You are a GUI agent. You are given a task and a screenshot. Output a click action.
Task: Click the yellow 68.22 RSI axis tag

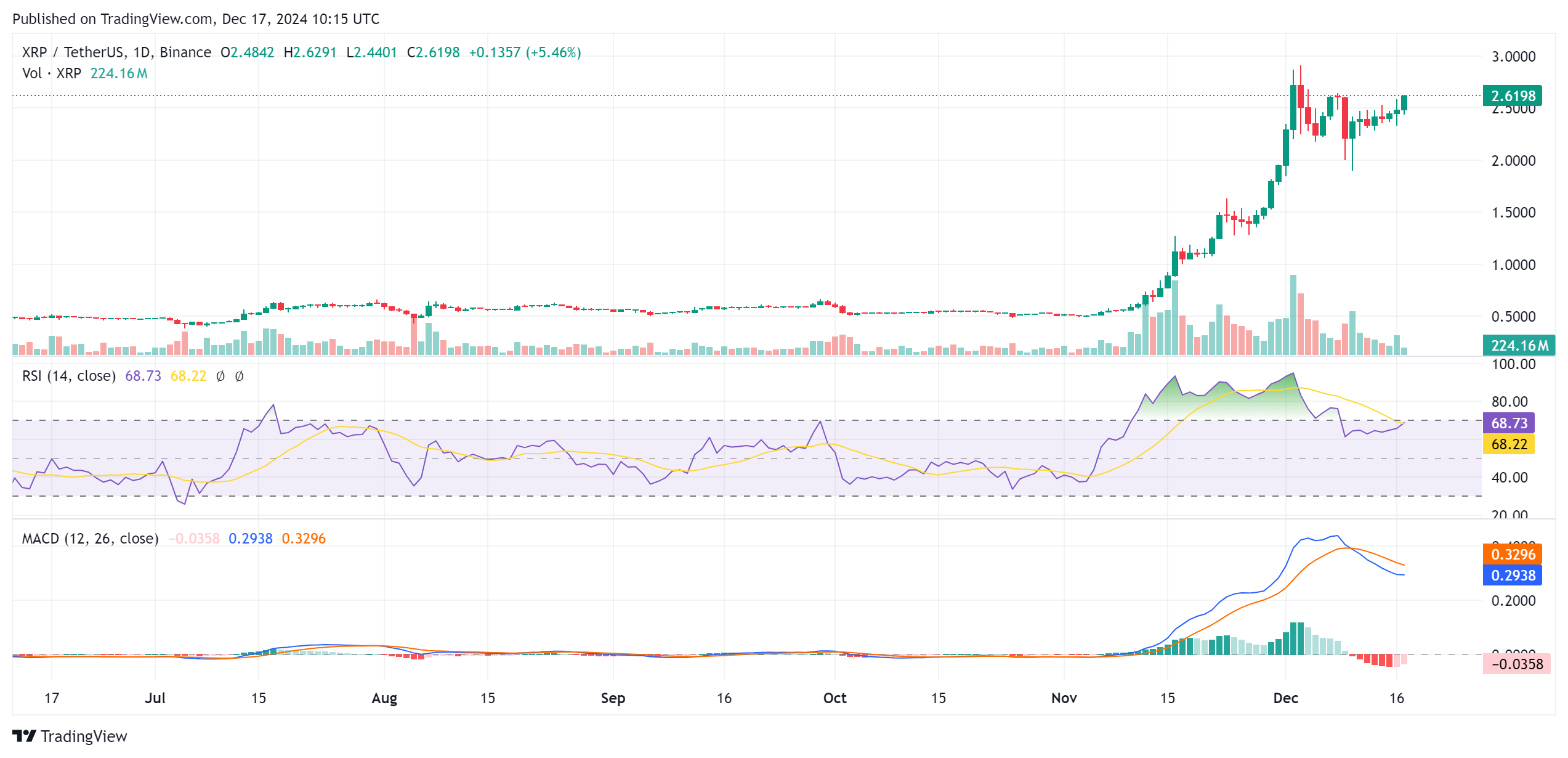(1509, 444)
